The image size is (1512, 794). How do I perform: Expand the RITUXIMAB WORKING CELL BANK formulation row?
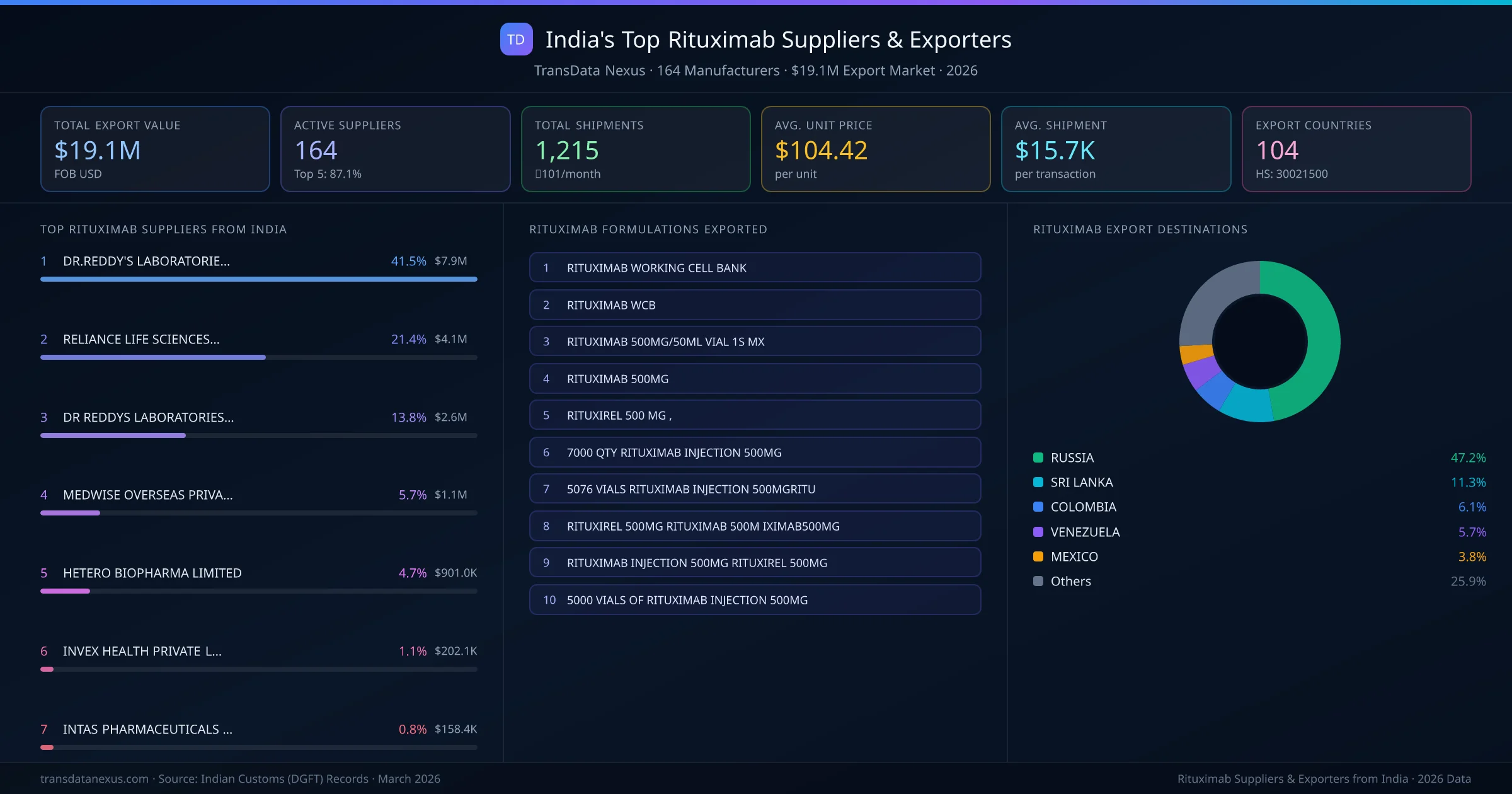754,267
